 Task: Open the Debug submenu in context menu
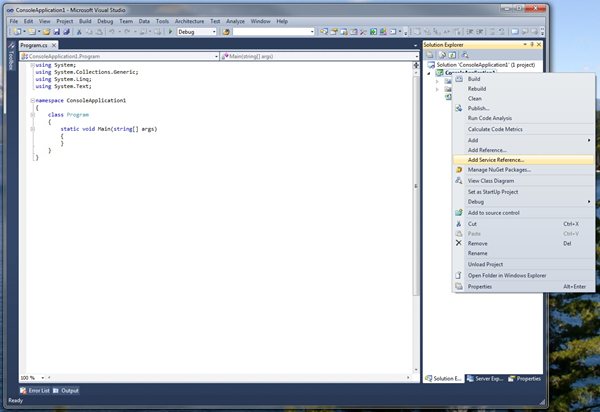523,202
